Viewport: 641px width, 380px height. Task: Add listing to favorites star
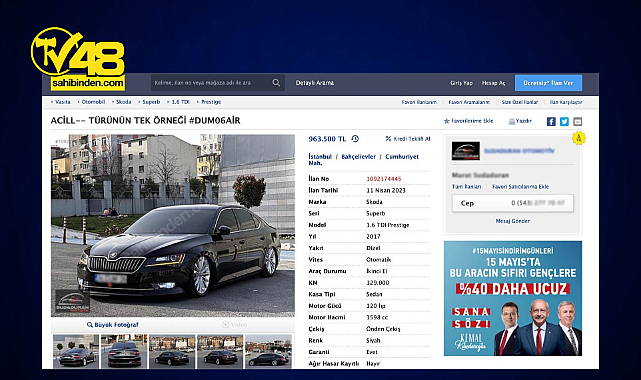pos(446,121)
